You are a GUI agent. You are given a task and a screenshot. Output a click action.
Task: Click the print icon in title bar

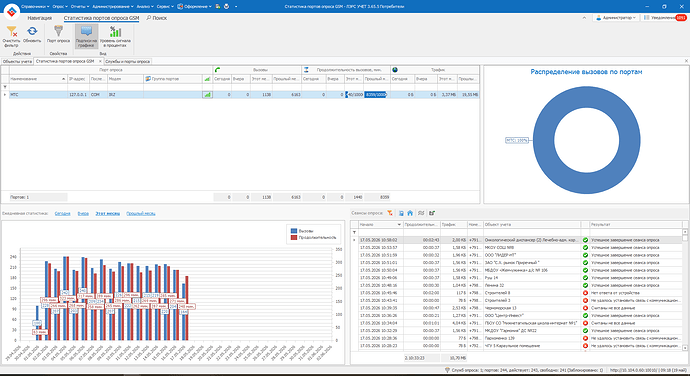tap(226, 7)
